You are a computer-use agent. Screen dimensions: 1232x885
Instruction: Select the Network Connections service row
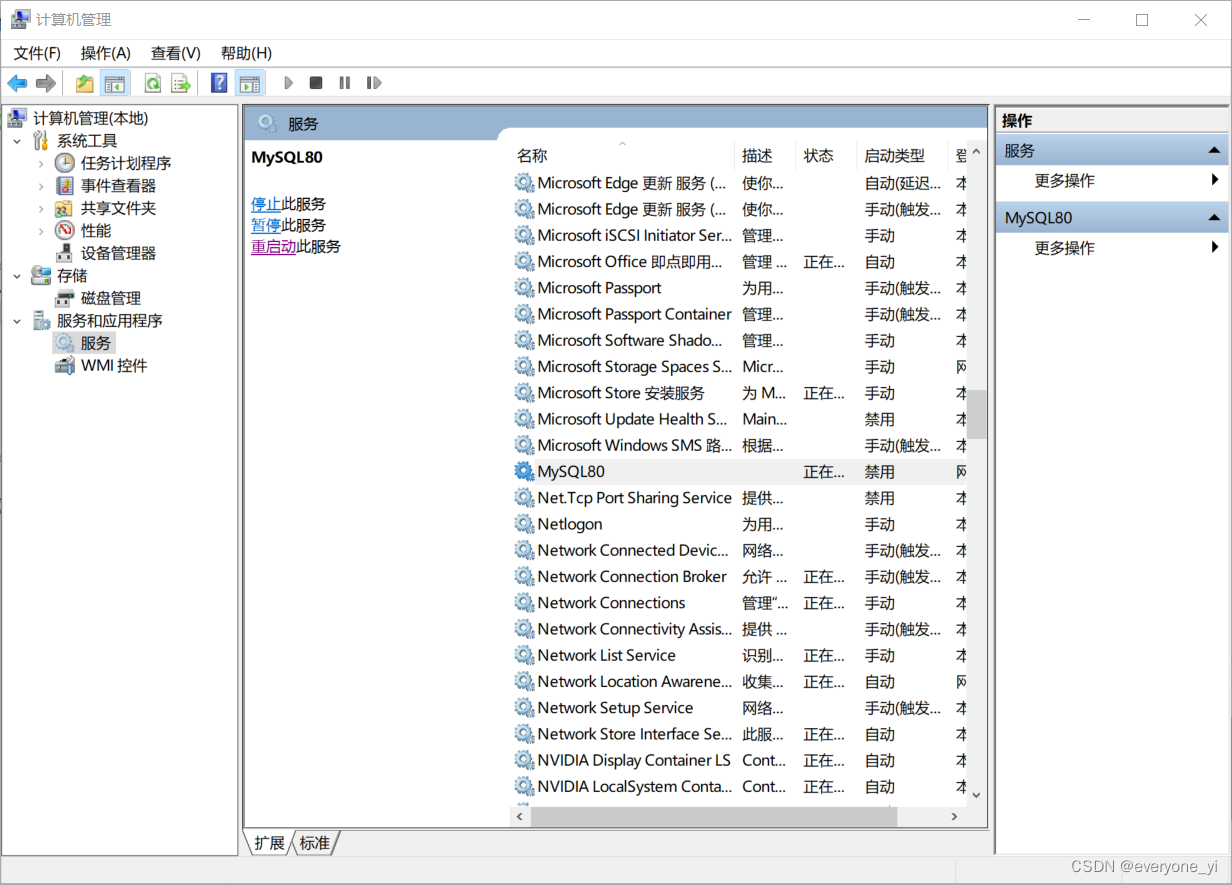pos(739,603)
